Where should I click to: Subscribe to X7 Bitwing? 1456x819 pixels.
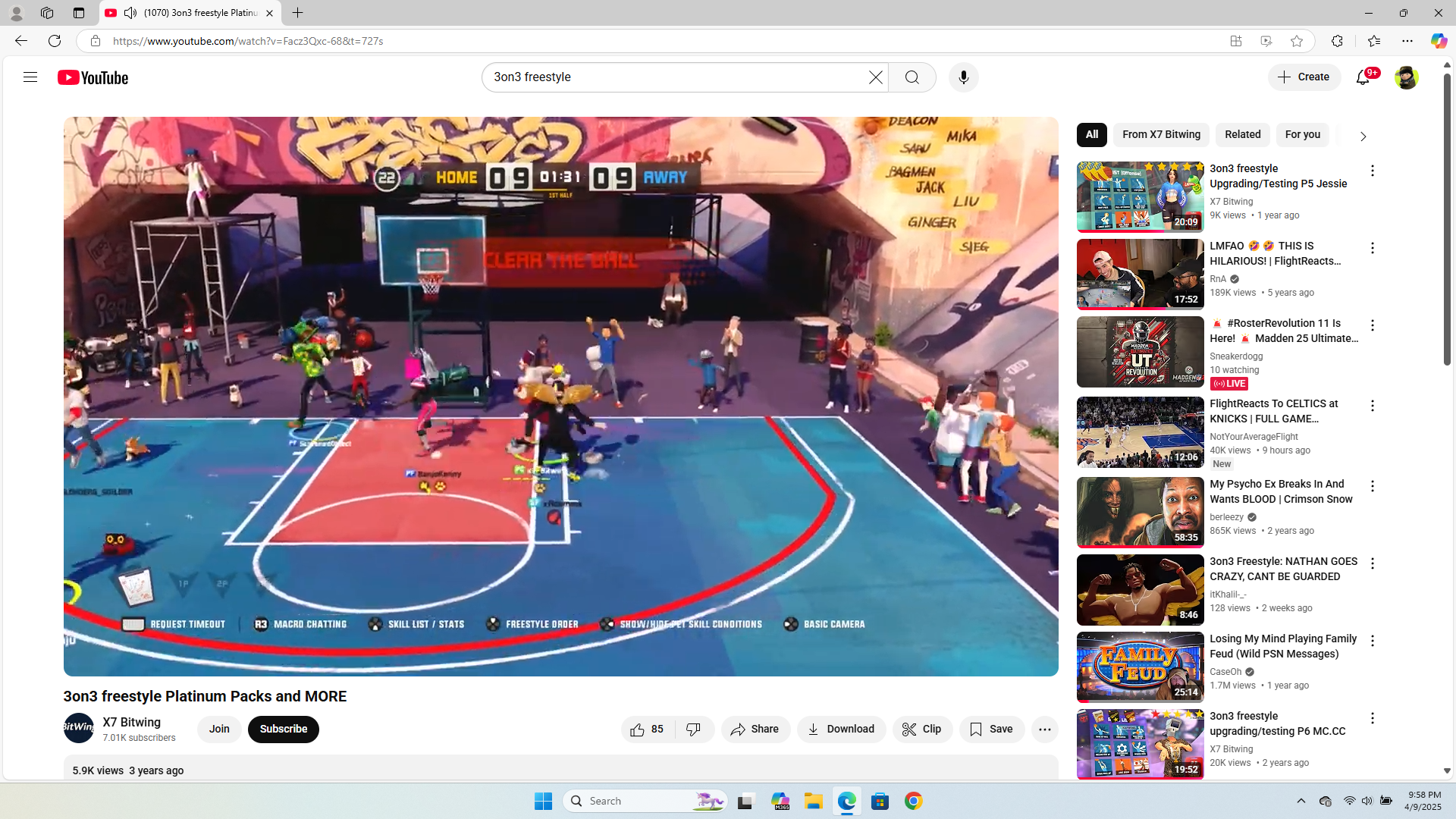[x=284, y=730]
